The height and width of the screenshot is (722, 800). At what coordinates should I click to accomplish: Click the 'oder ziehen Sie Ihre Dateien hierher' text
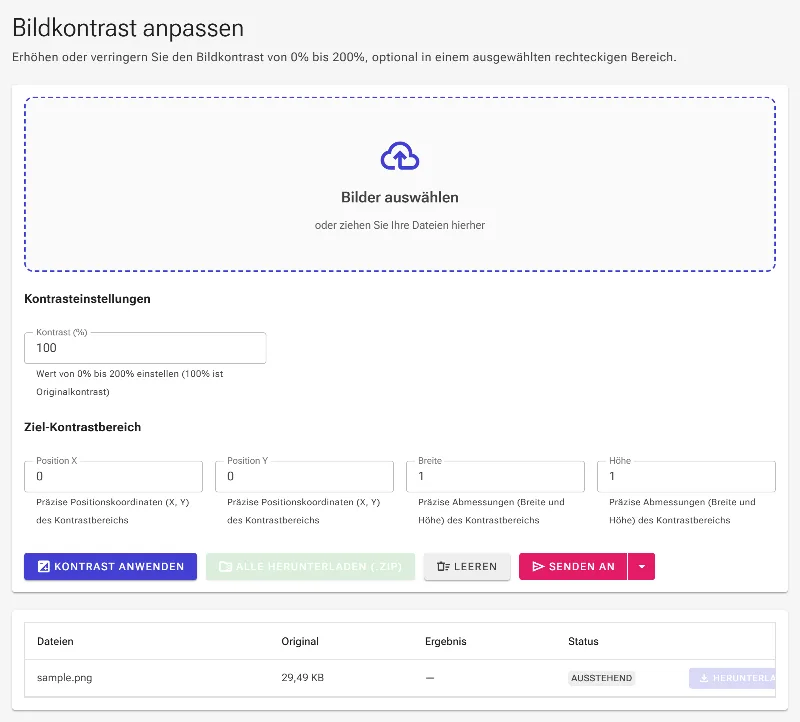click(x=399, y=225)
